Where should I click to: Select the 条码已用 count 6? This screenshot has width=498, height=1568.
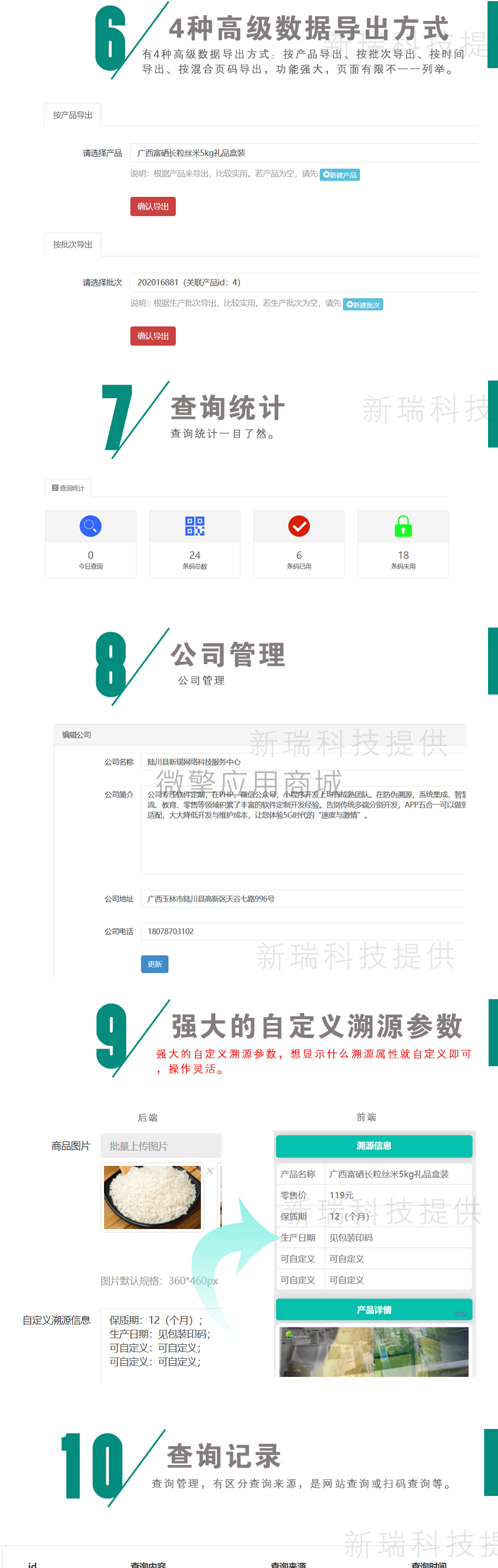299,555
